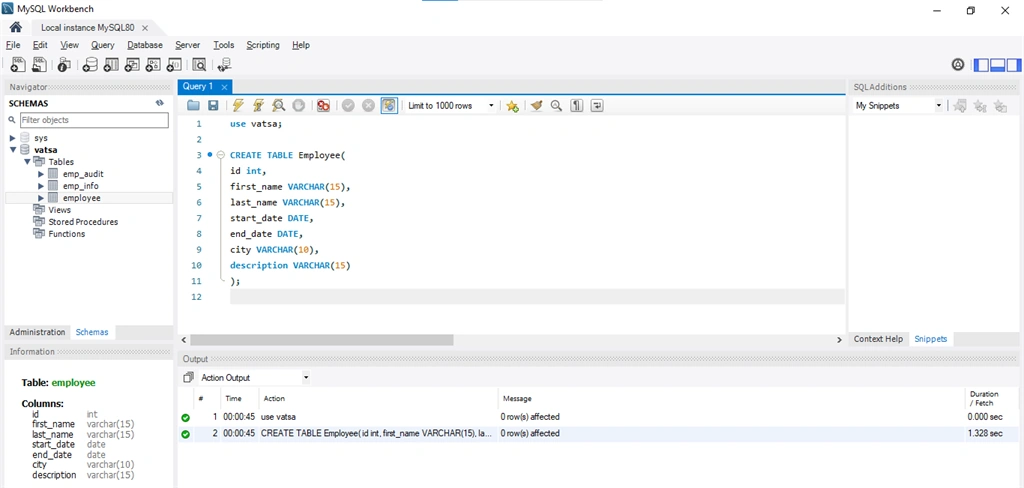
Task: Click the Beautify query broom icon
Action: coord(536,106)
